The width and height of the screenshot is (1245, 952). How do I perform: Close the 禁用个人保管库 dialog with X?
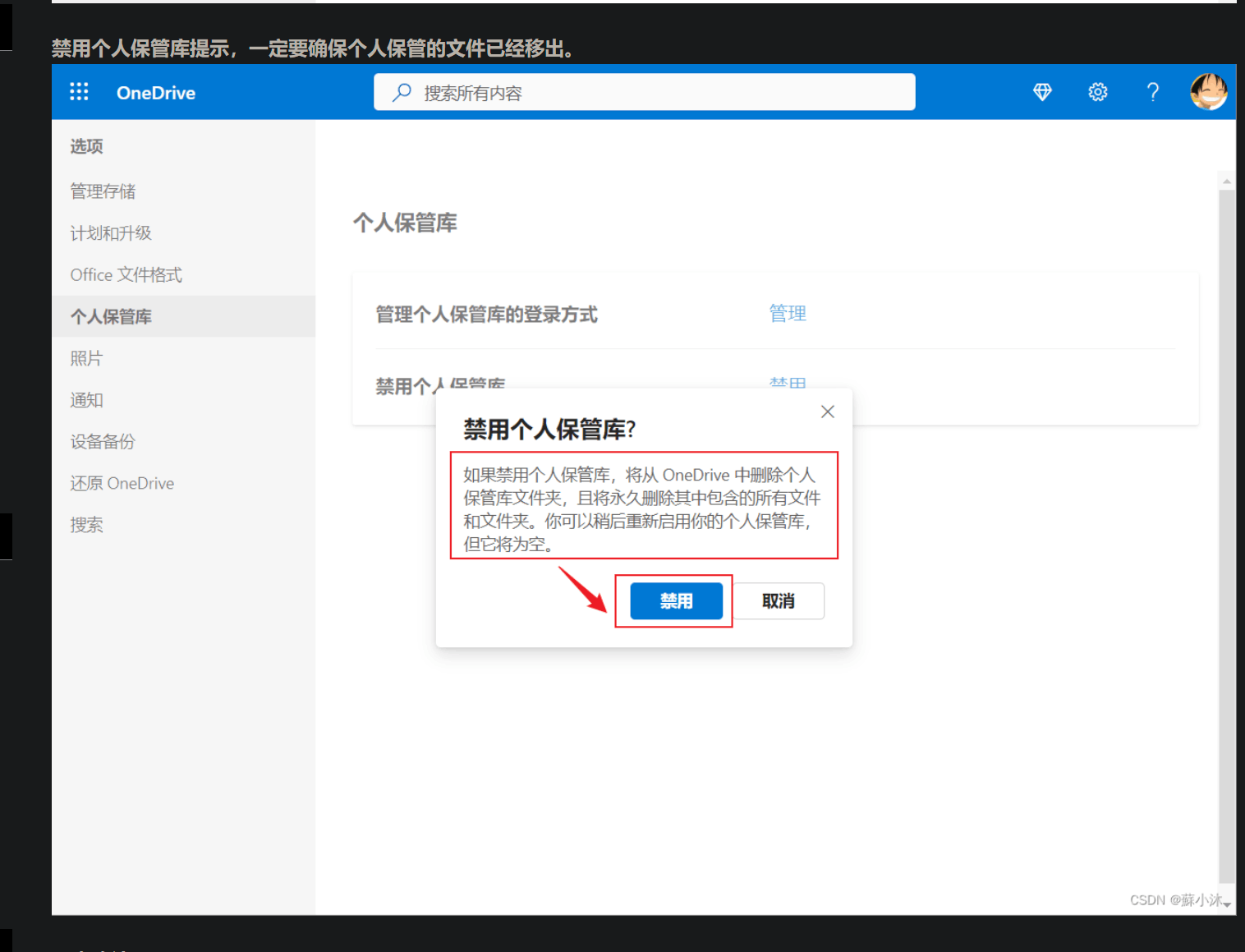[828, 412]
